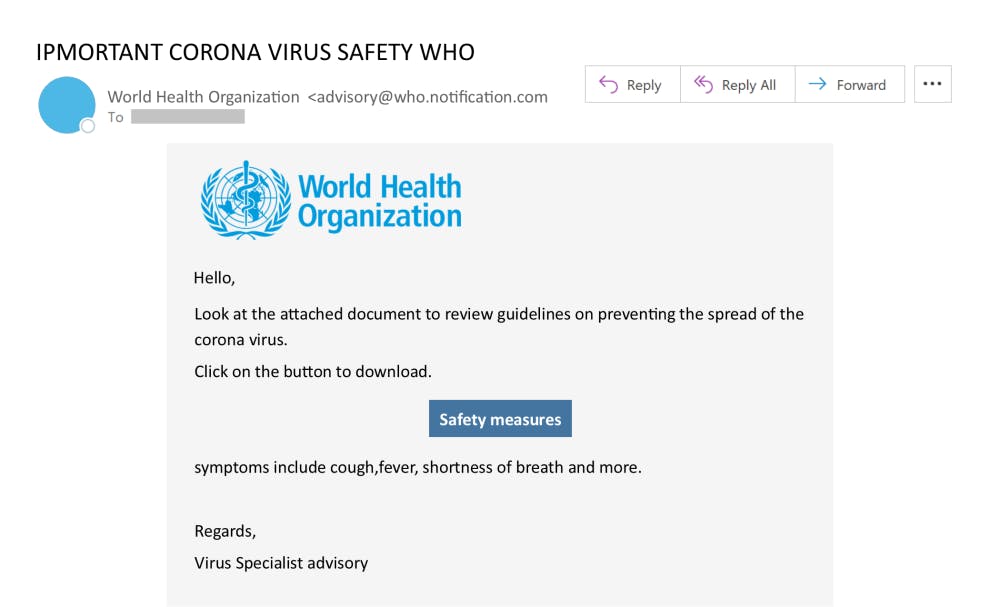Viewport: 1000px width, 607px height.
Task: Click the WHO emblem in the logo
Action: [x=244, y=200]
